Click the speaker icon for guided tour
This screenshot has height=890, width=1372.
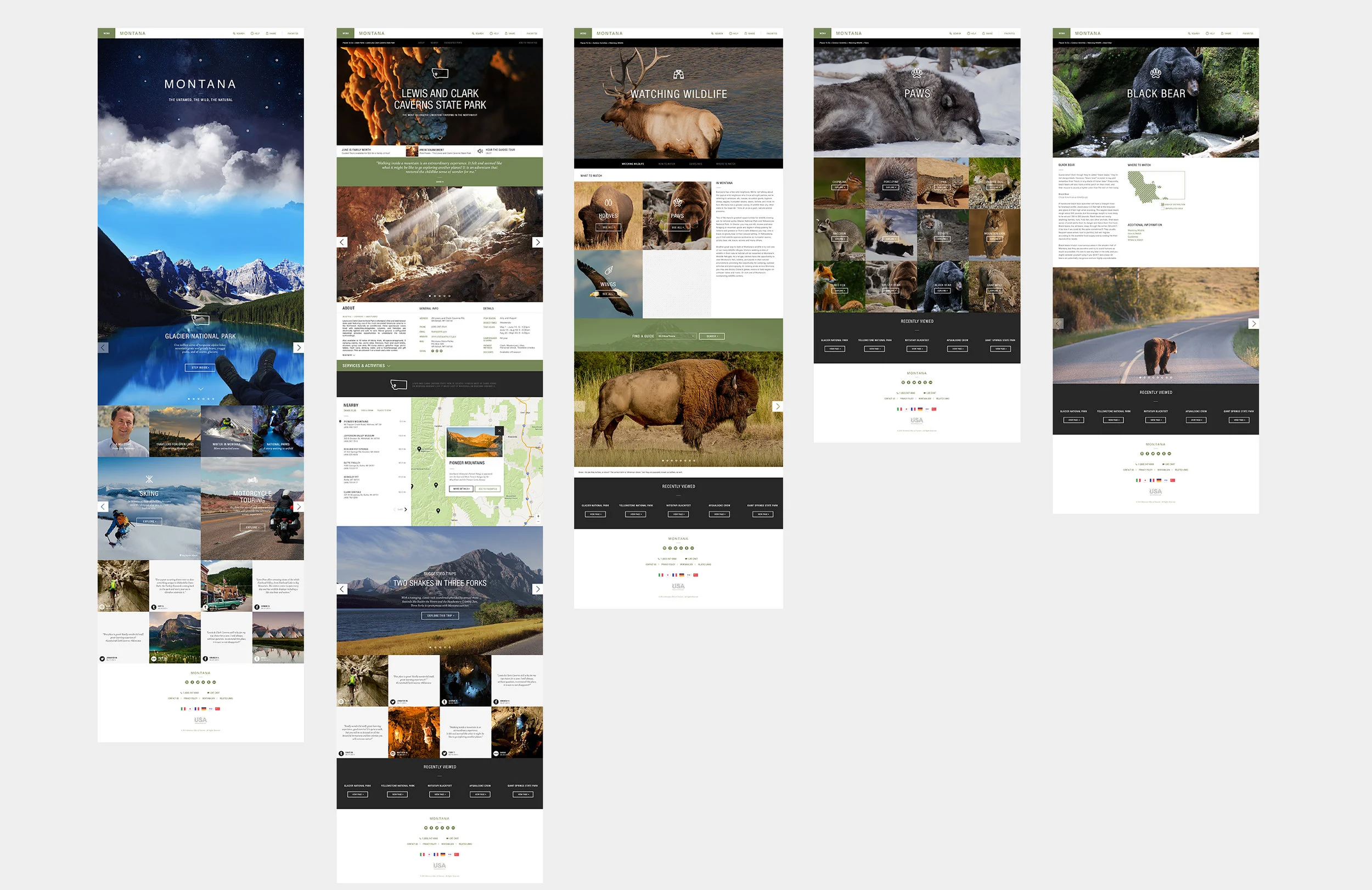coord(480,151)
